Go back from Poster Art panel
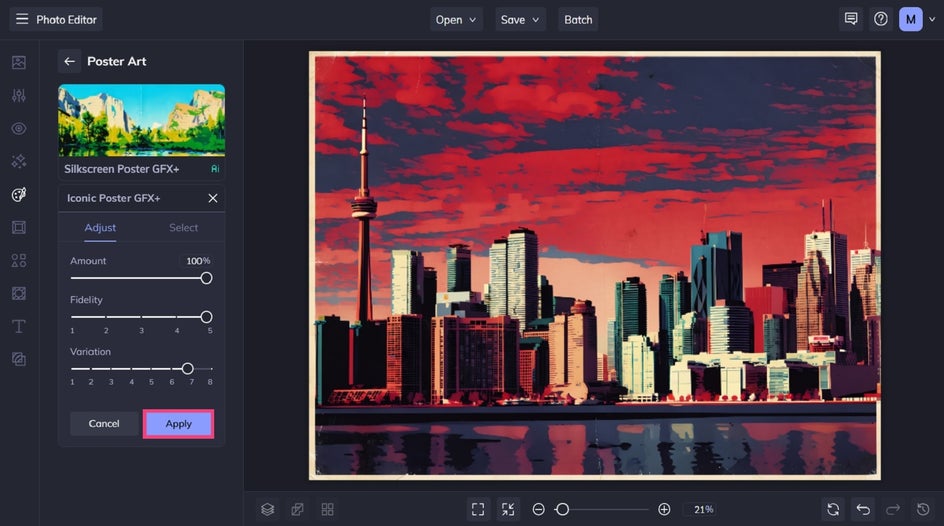 point(69,61)
